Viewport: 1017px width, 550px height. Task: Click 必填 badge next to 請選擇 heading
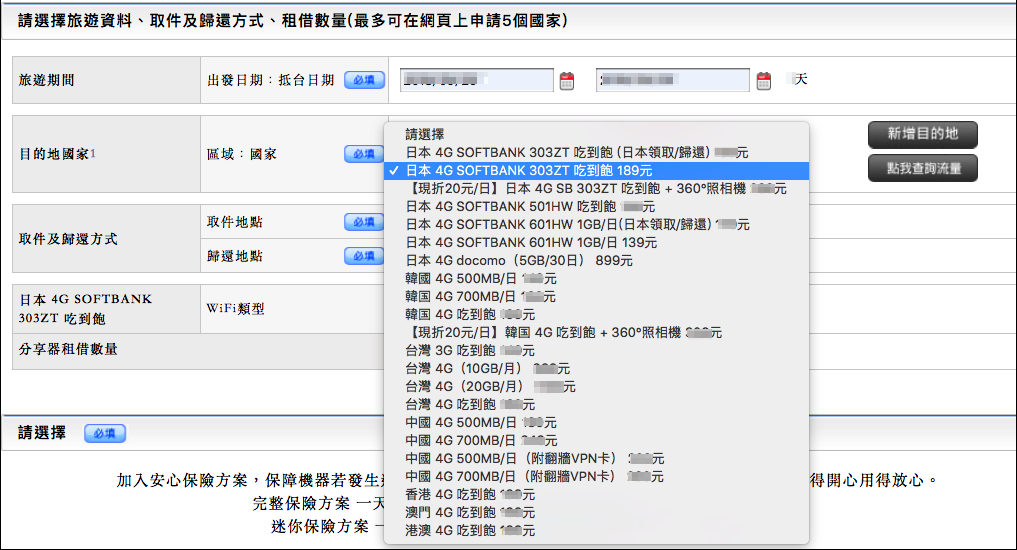[105, 433]
